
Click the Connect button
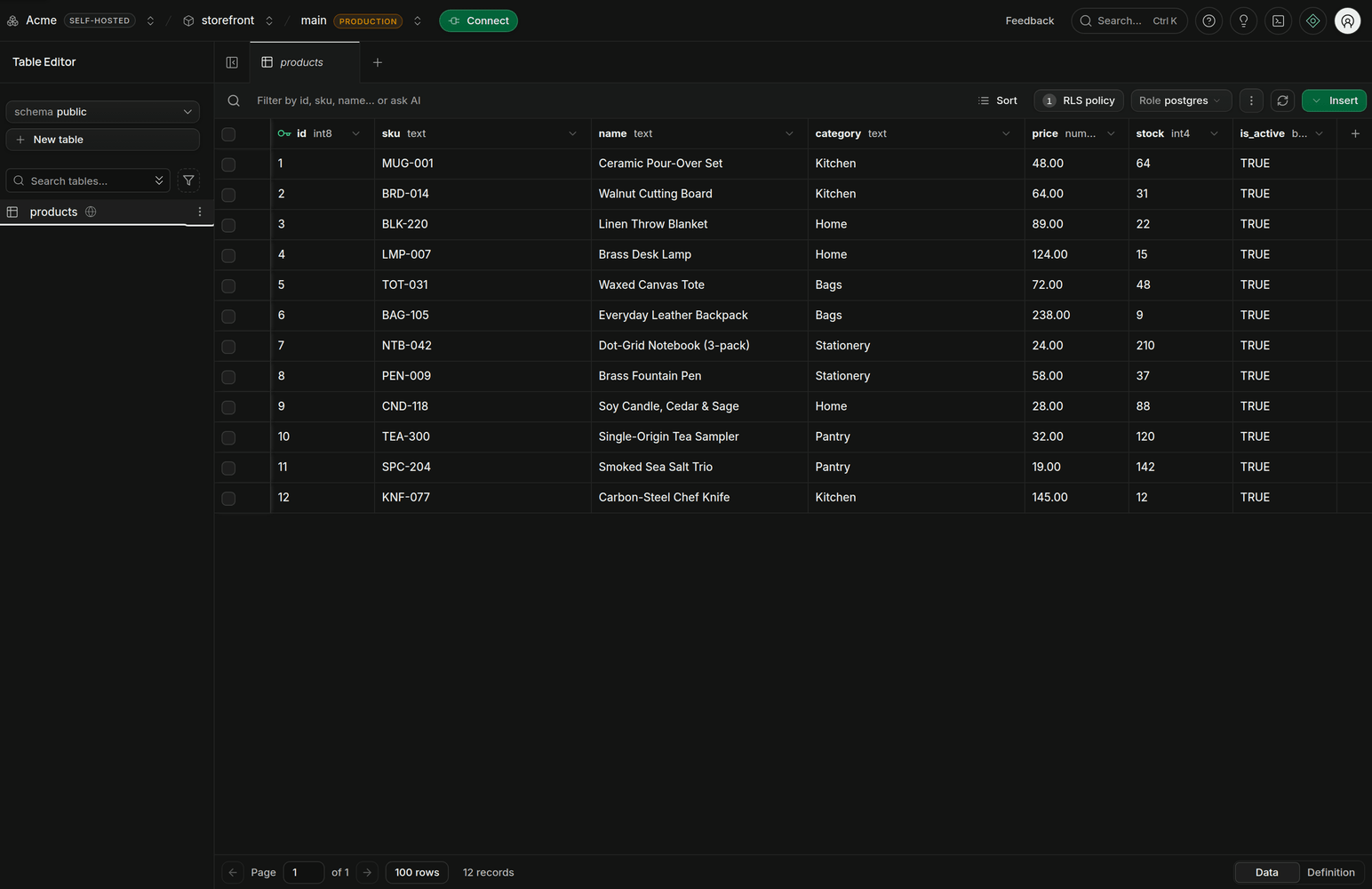(478, 20)
